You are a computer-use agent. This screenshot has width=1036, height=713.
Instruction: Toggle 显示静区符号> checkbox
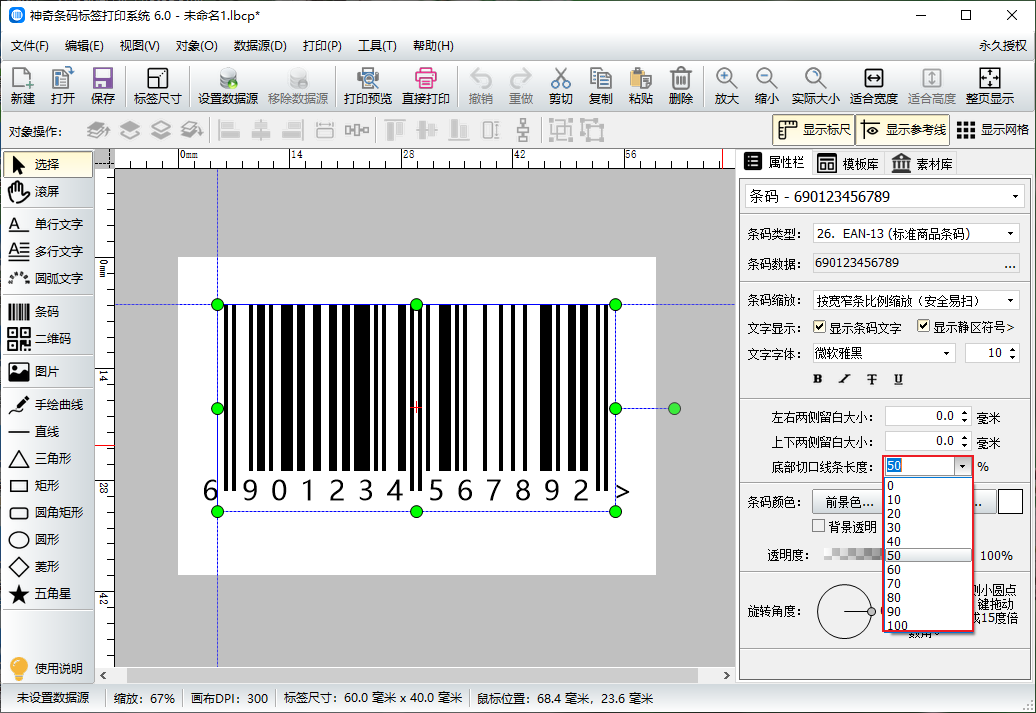coord(923,326)
